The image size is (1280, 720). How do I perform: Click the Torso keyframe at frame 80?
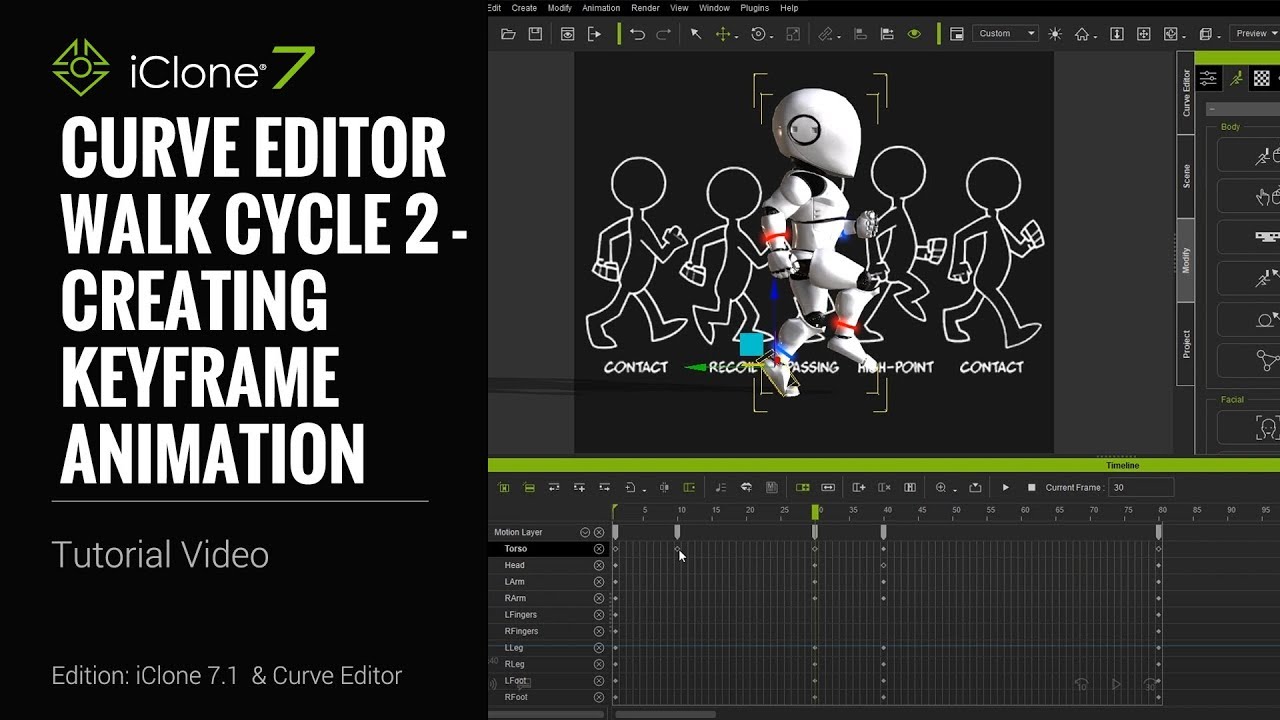1159,549
